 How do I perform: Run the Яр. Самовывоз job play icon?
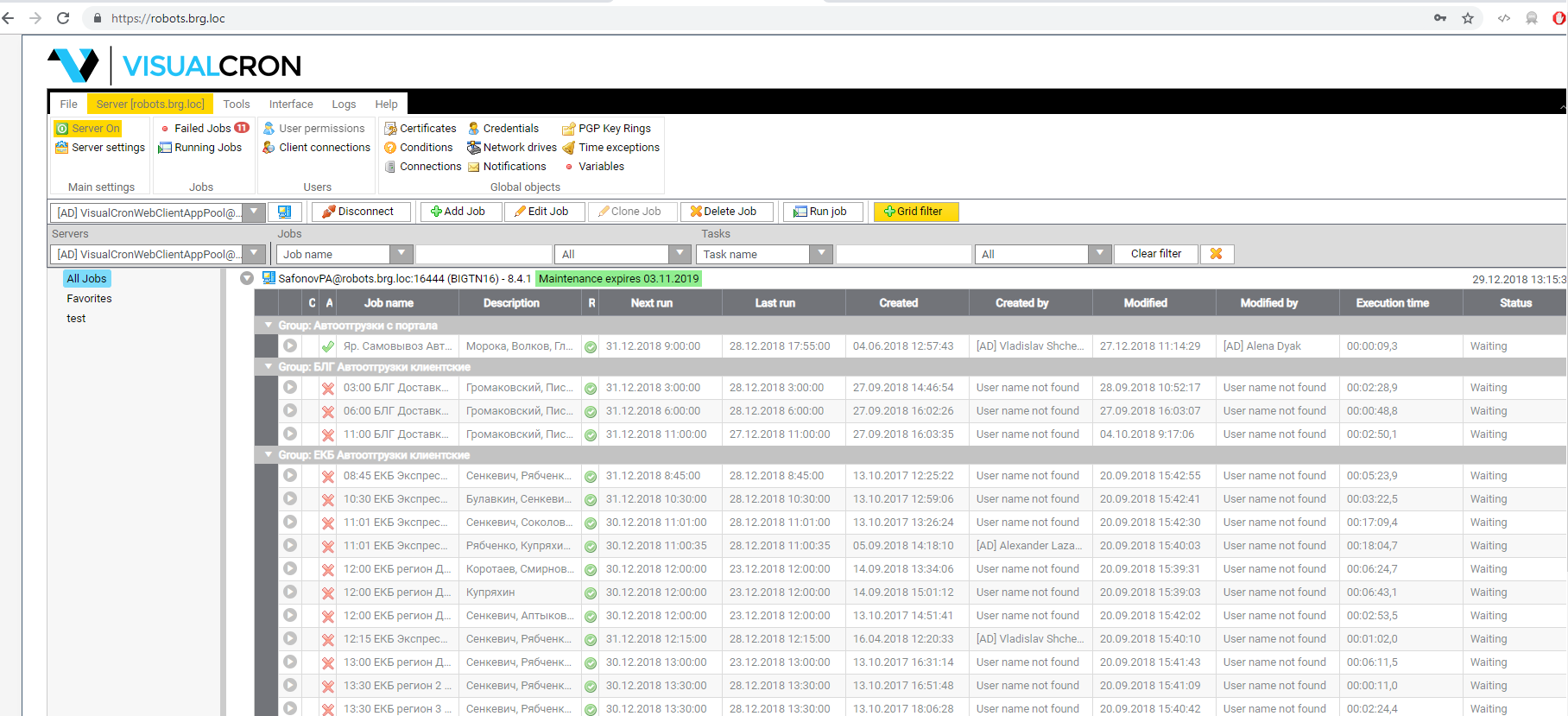tap(290, 346)
